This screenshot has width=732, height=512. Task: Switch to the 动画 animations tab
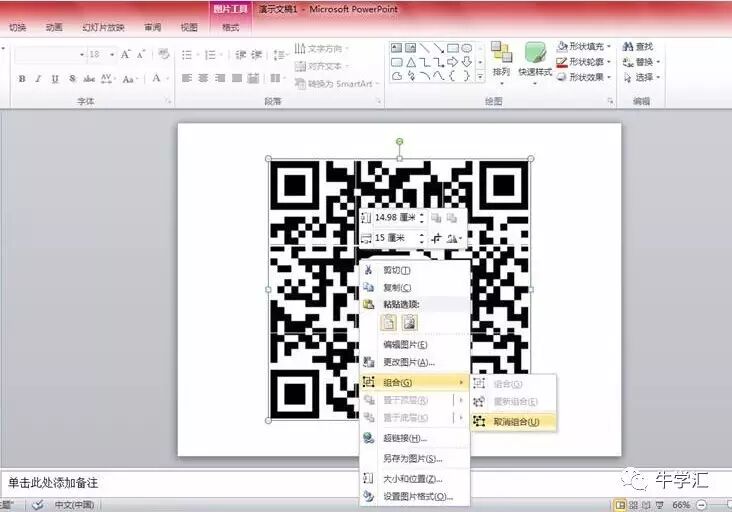[54, 27]
